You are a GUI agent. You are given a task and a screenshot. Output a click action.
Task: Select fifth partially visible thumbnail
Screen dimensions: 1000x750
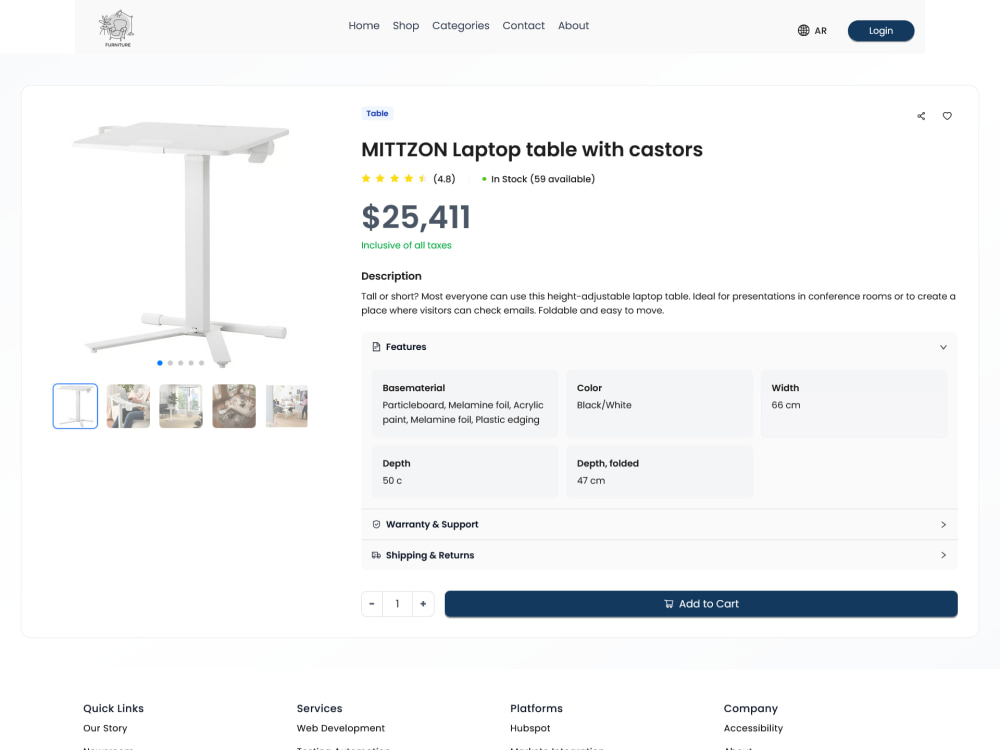(286, 406)
